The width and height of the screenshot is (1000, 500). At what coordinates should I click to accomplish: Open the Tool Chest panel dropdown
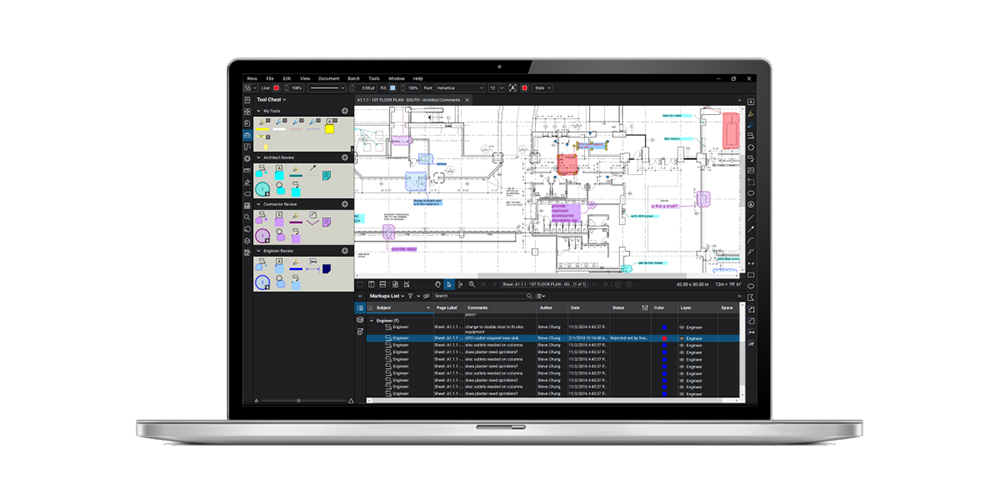(x=272, y=99)
